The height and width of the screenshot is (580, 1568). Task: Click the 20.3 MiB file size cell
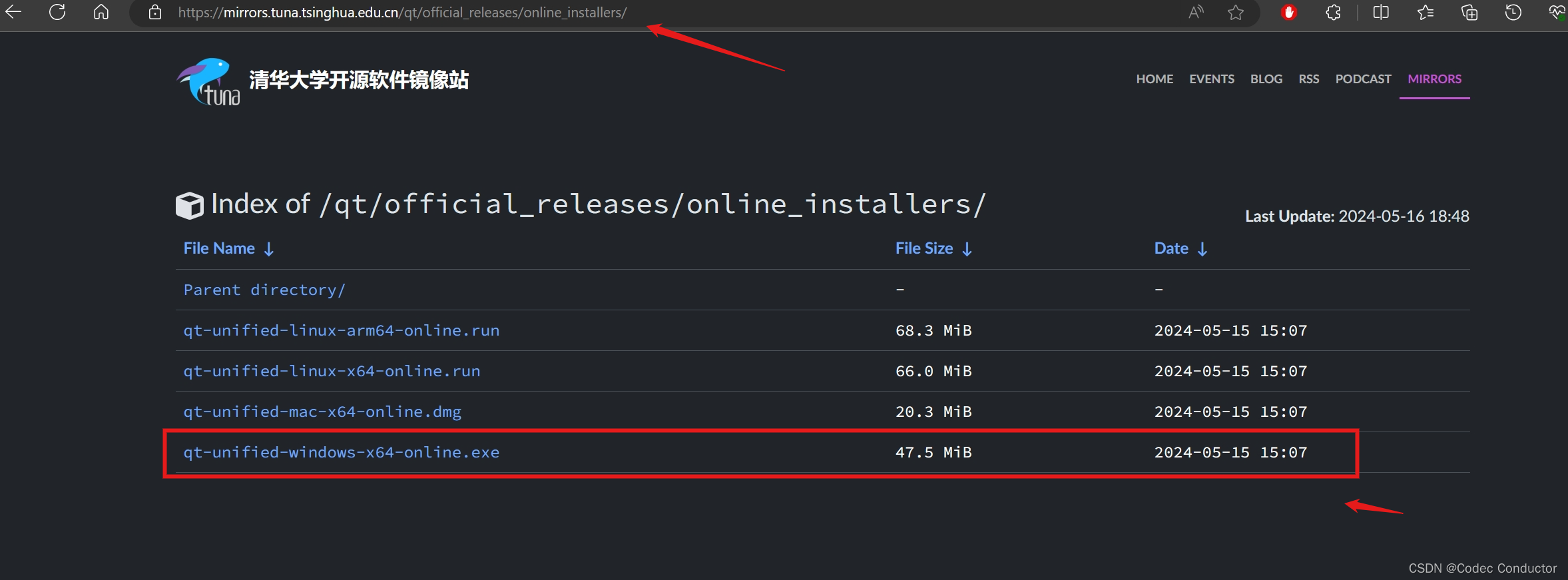click(x=933, y=412)
